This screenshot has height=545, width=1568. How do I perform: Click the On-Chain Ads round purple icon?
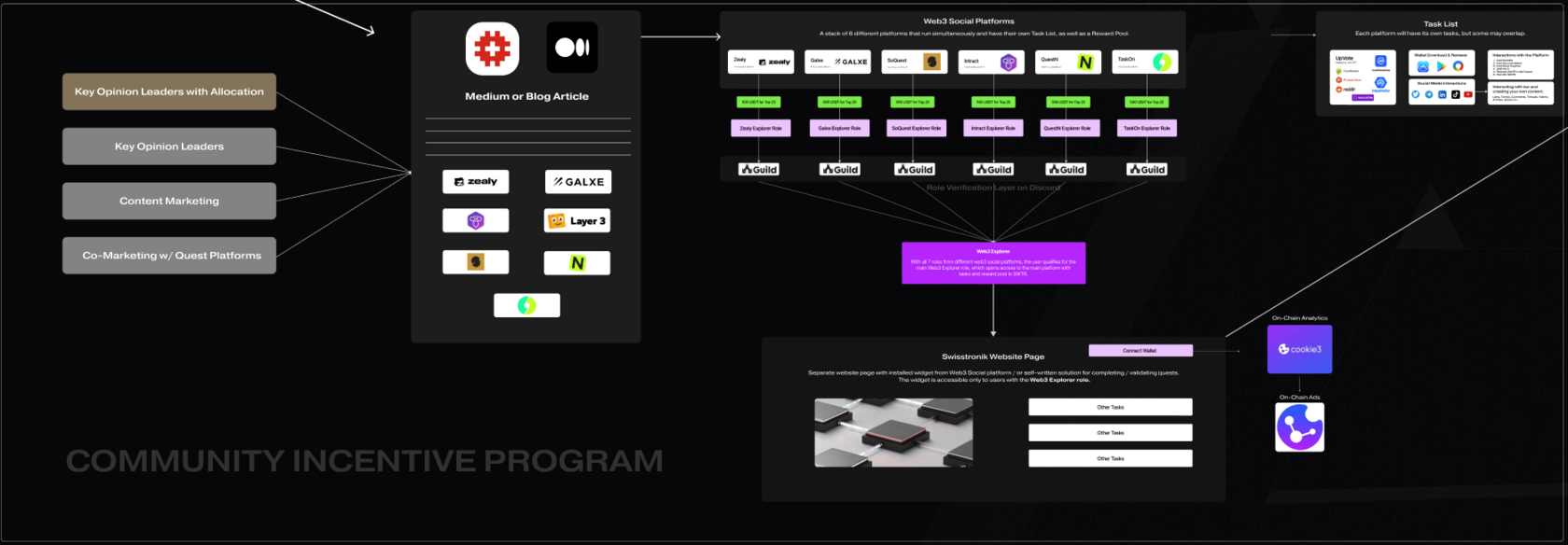point(1299,427)
